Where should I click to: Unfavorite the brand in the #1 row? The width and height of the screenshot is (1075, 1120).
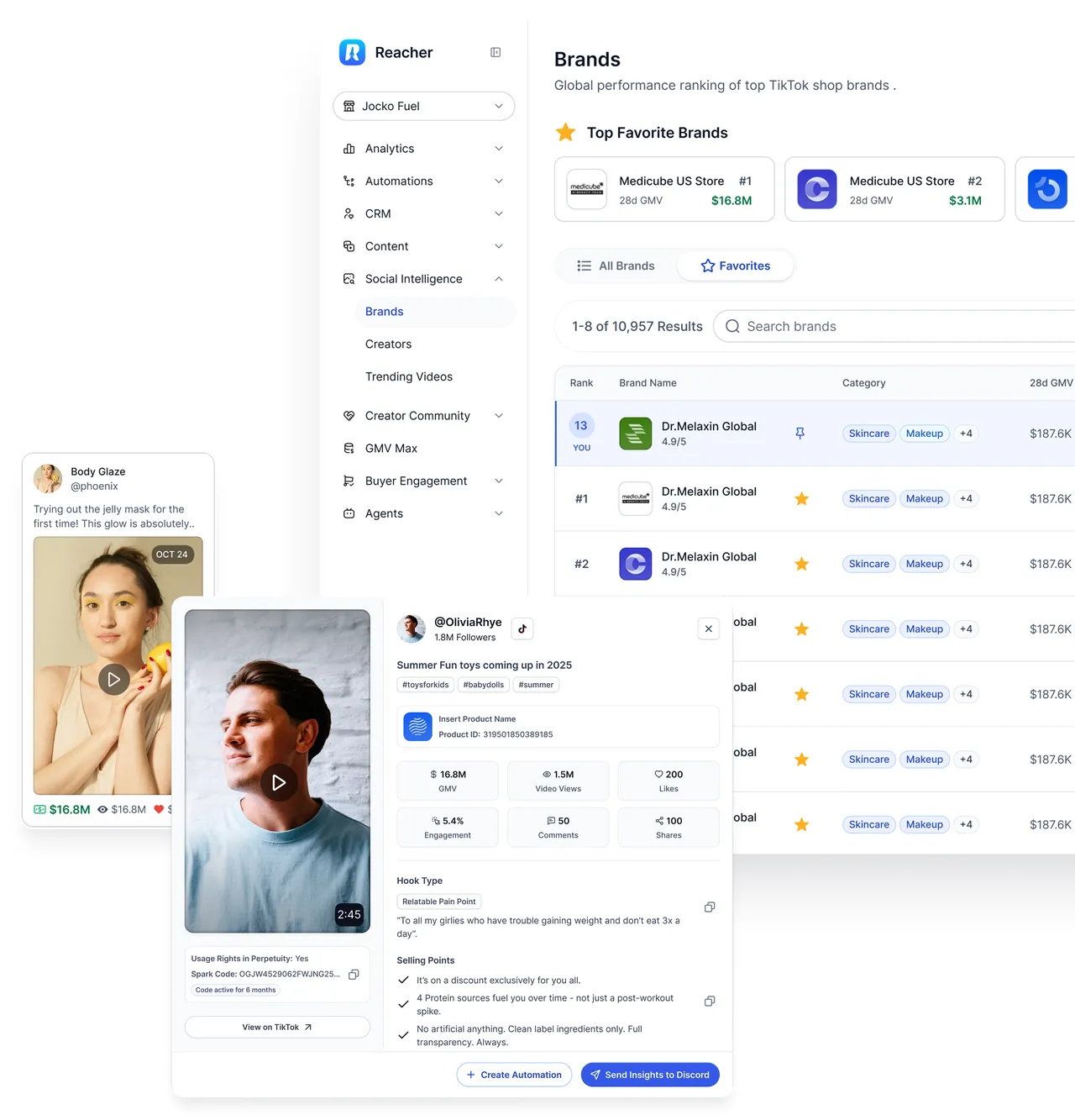tap(802, 499)
